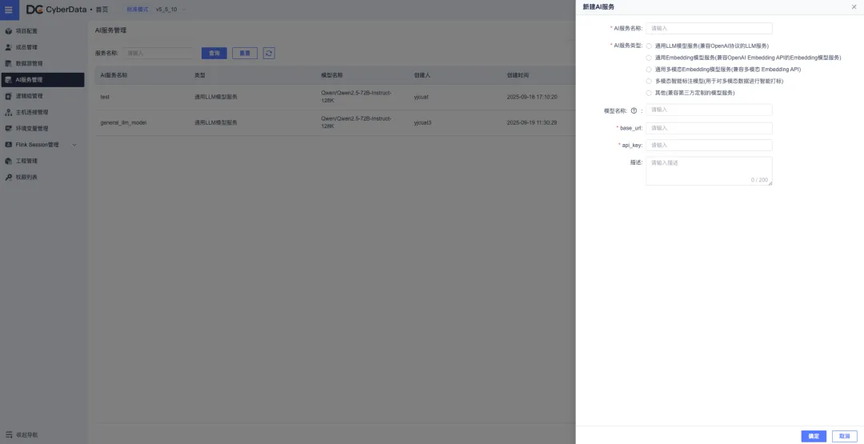Focus the api_key input field
The image size is (864, 444).
pos(709,145)
